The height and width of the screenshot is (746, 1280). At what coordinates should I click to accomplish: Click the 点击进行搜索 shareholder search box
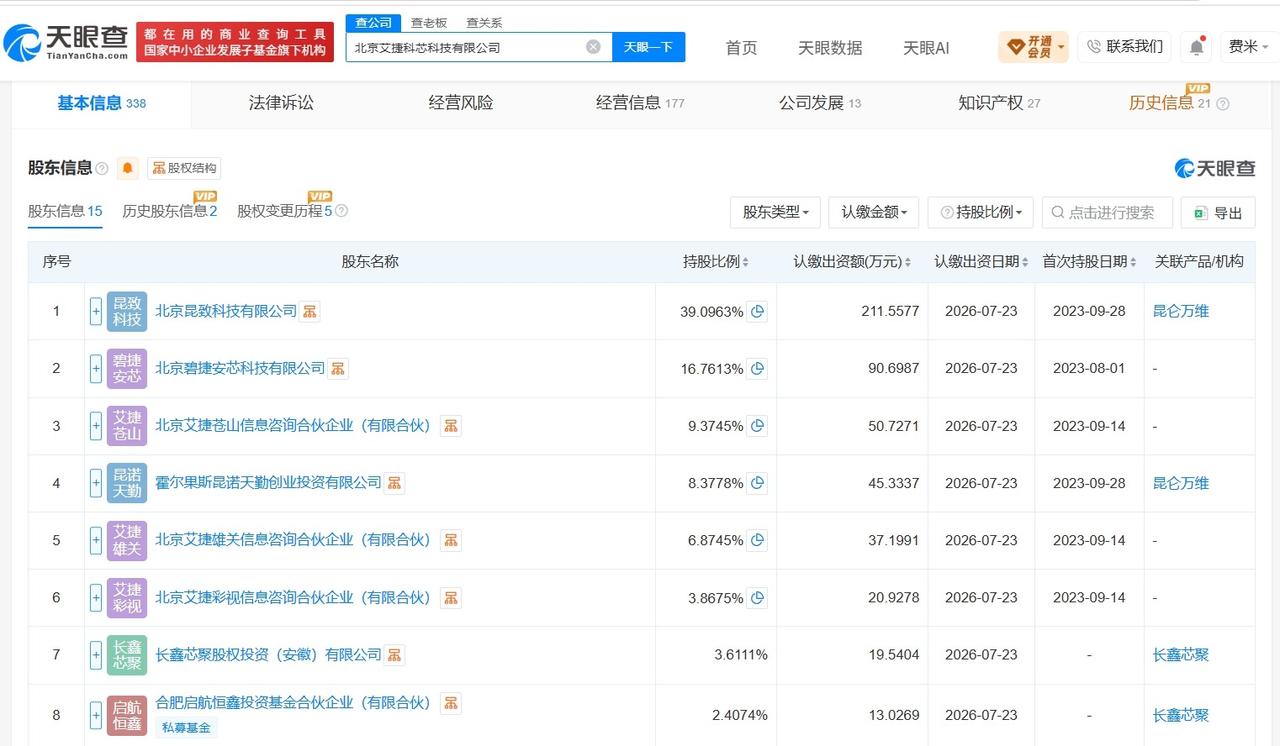1106,212
